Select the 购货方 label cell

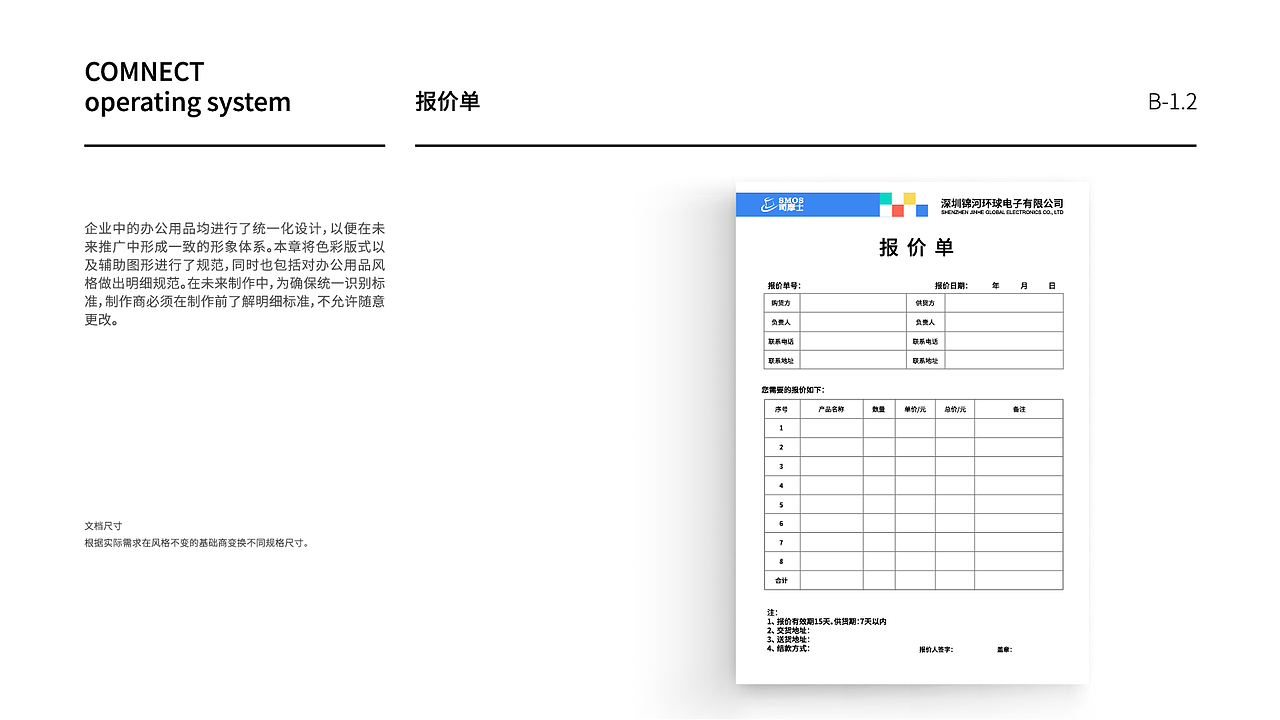pos(780,302)
